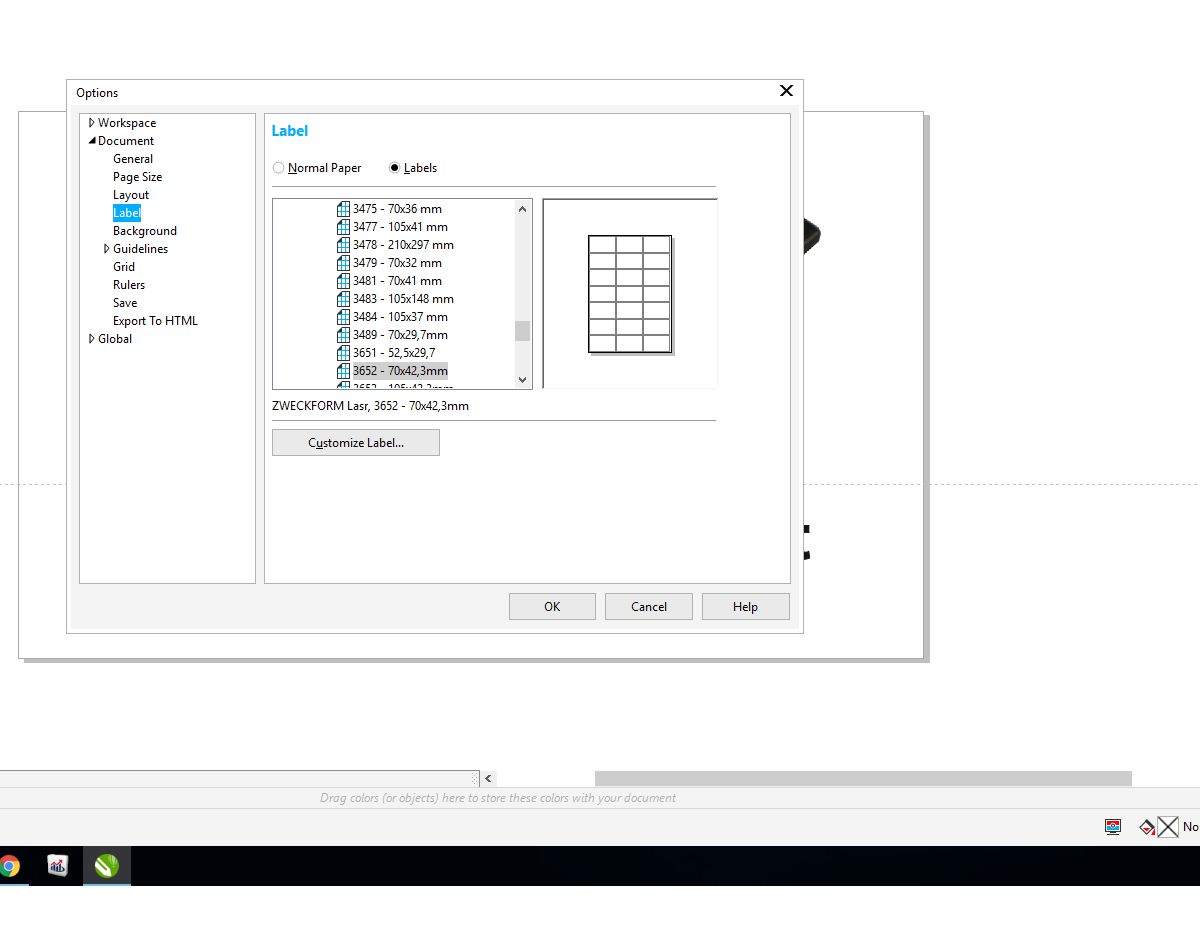Click the no fill color swatch
This screenshot has height=947, width=1200.
pyautogui.click(x=1168, y=827)
